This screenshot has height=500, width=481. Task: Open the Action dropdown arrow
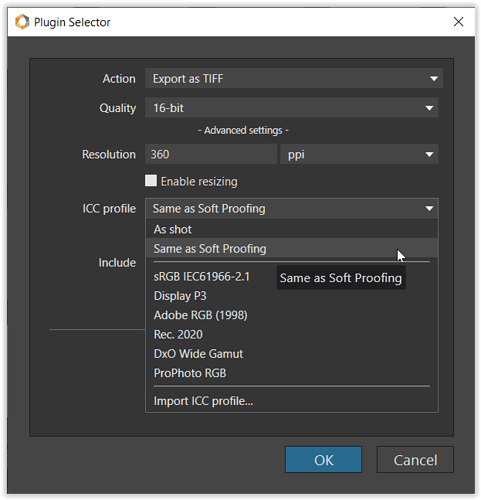coord(434,79)
